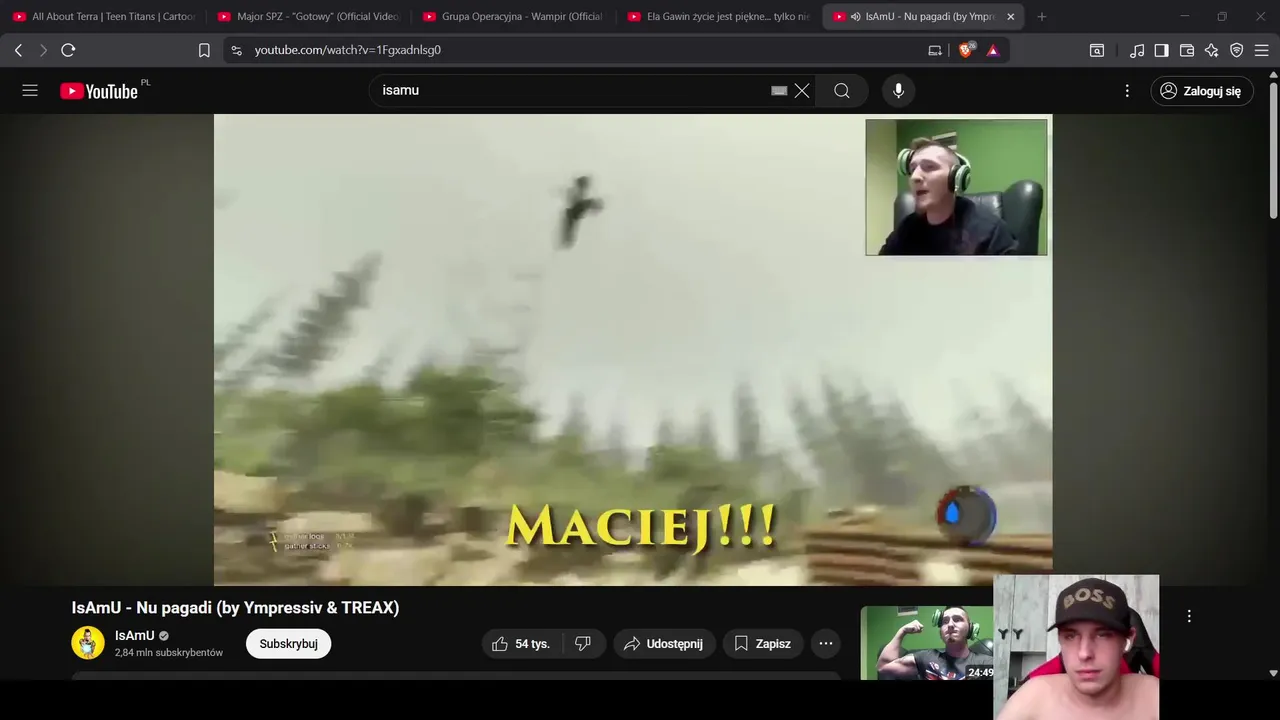This screenshot has width=1280, height=720.
Task: Open the tab search button
Action: point(1097,50)
